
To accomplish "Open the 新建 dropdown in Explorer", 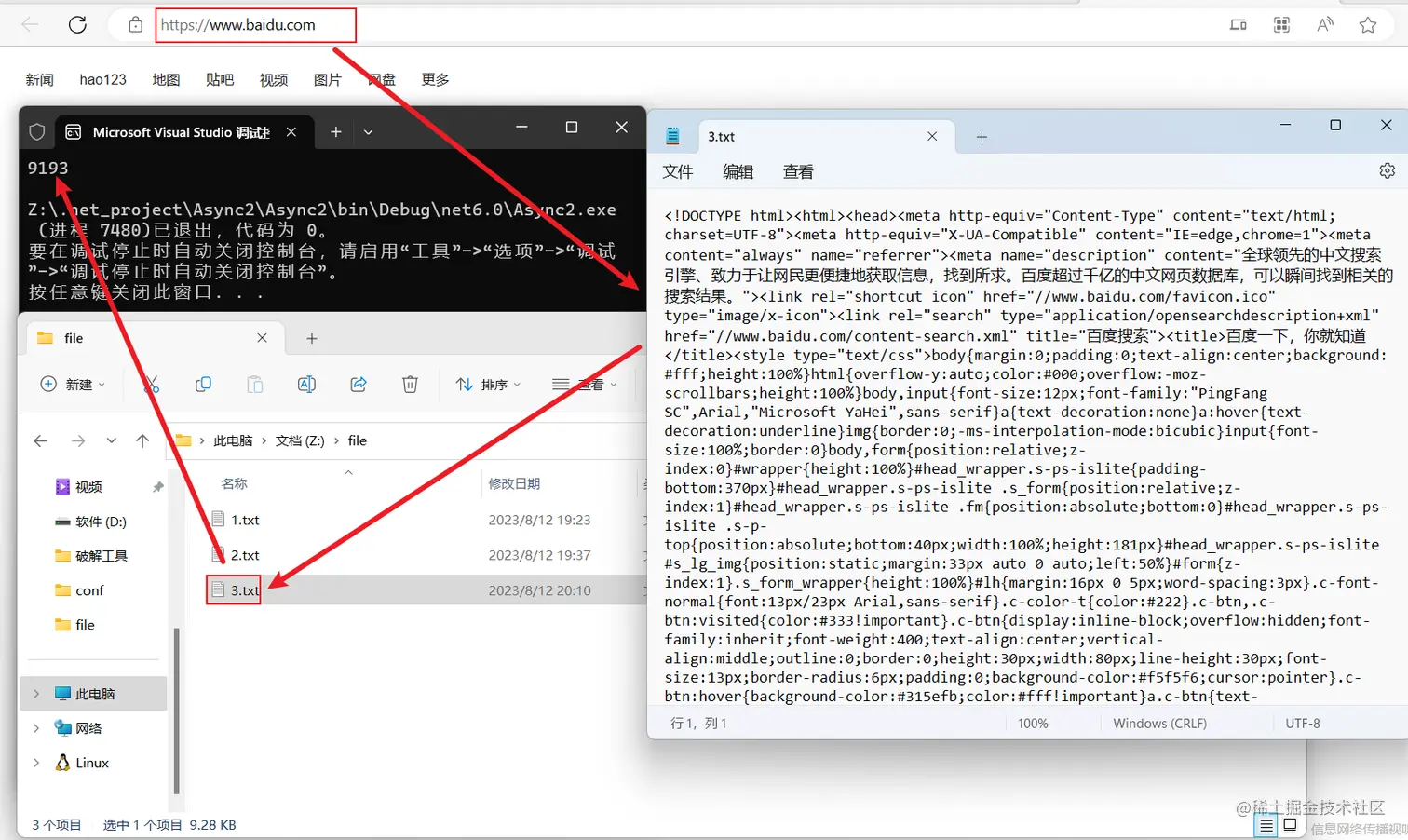I will (x=74, y=385).
